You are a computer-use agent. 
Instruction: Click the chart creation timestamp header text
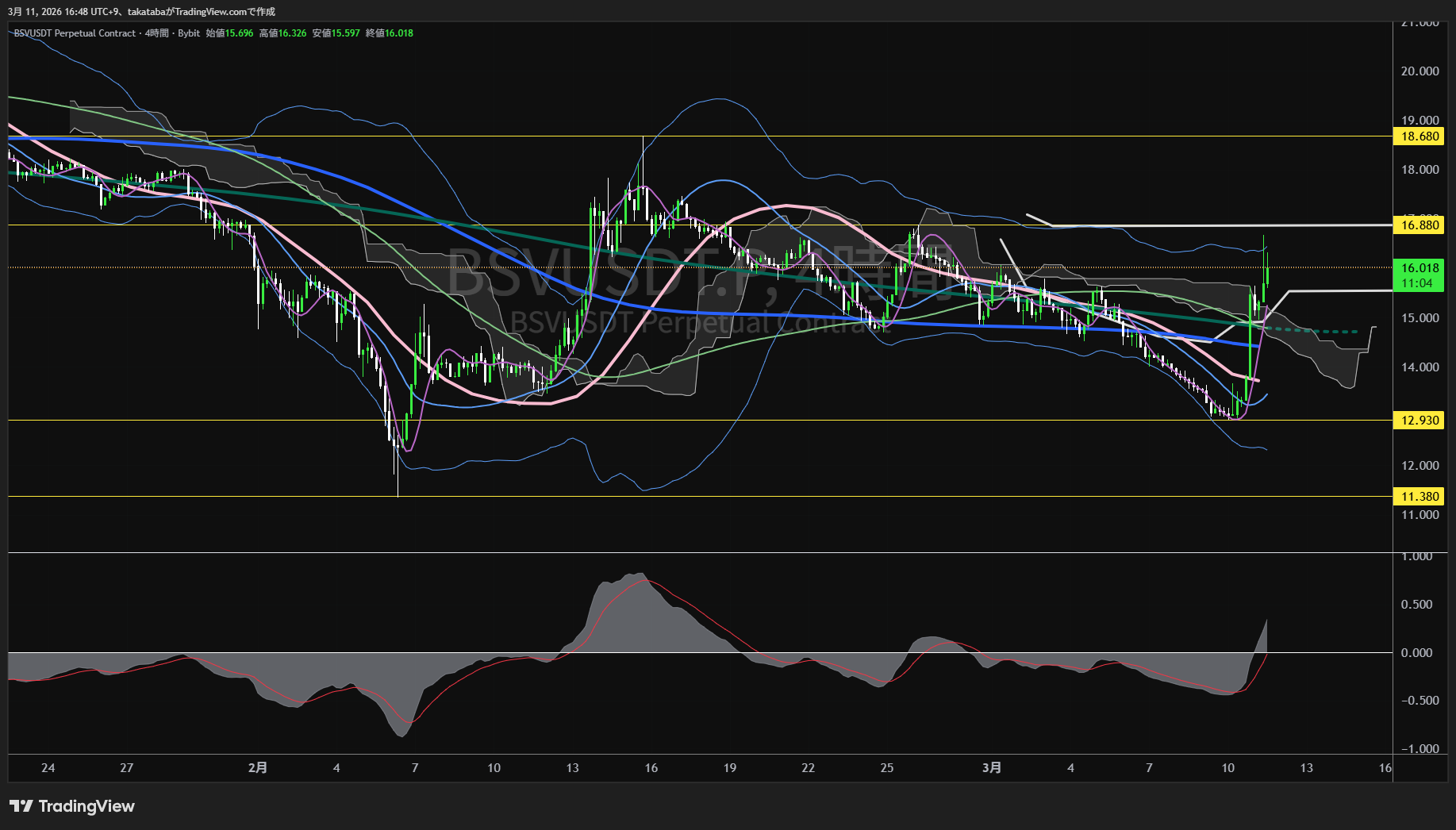[141, 12]
